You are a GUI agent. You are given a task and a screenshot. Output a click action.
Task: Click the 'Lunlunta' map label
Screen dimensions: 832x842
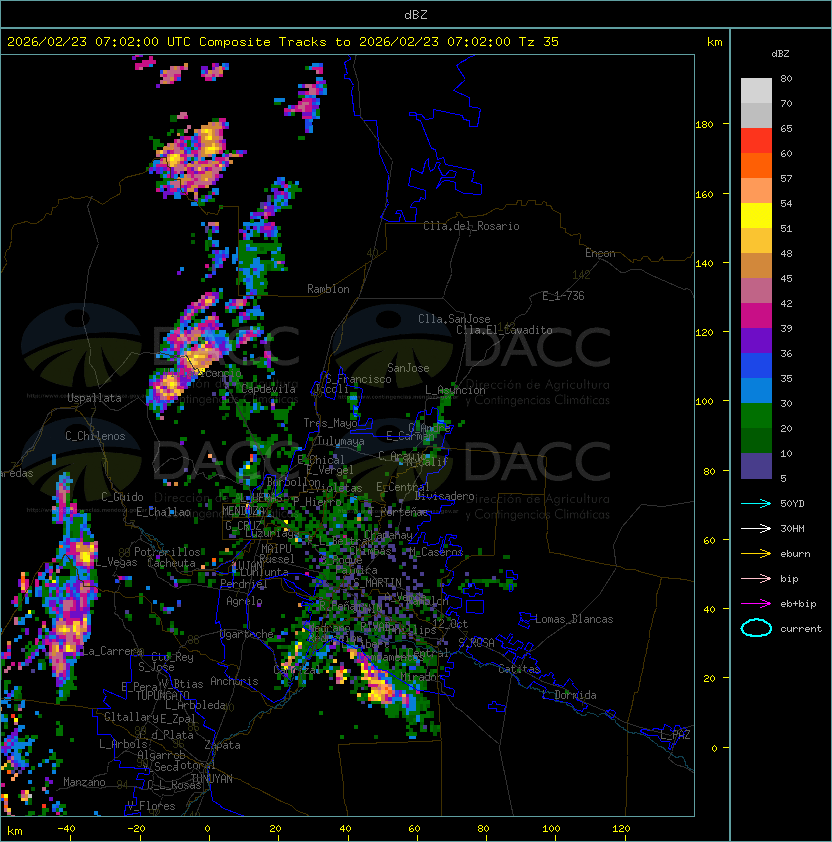tap(264, 572)
